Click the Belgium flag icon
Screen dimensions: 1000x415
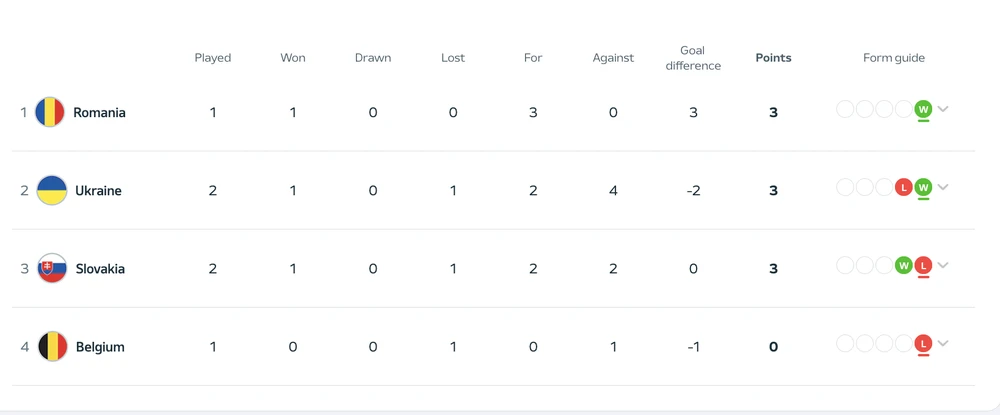point(52,347)
